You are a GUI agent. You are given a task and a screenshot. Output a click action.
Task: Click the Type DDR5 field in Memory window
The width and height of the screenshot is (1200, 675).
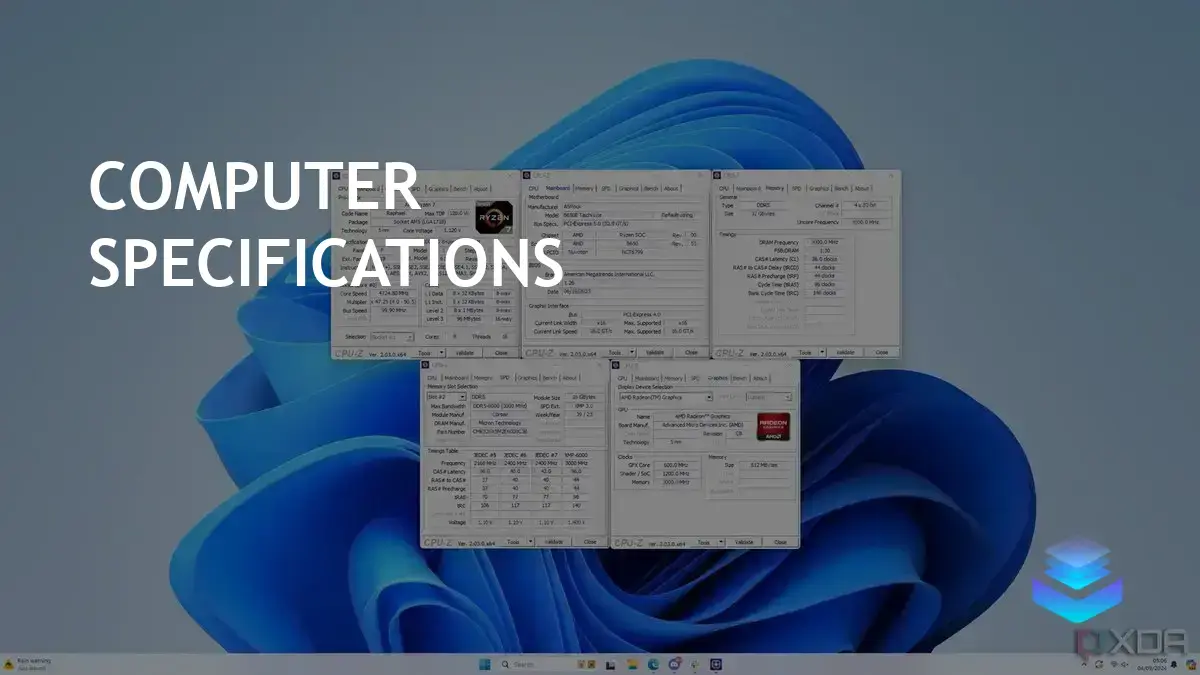pyautogui.click(x=763, y=206)
